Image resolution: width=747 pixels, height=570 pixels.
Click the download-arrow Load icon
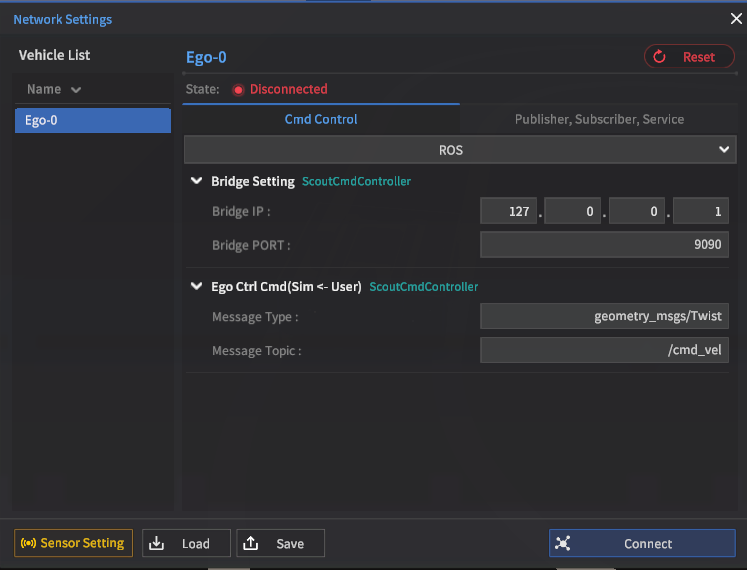pos(156,543)
